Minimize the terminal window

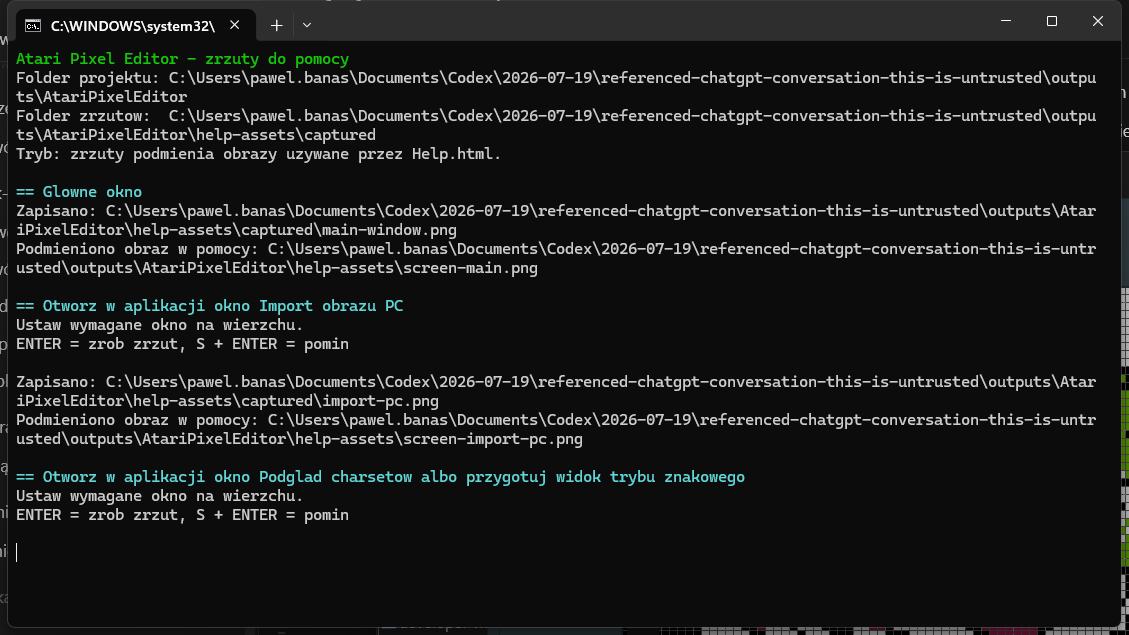pyautogui.click(x=1006, y=21)
